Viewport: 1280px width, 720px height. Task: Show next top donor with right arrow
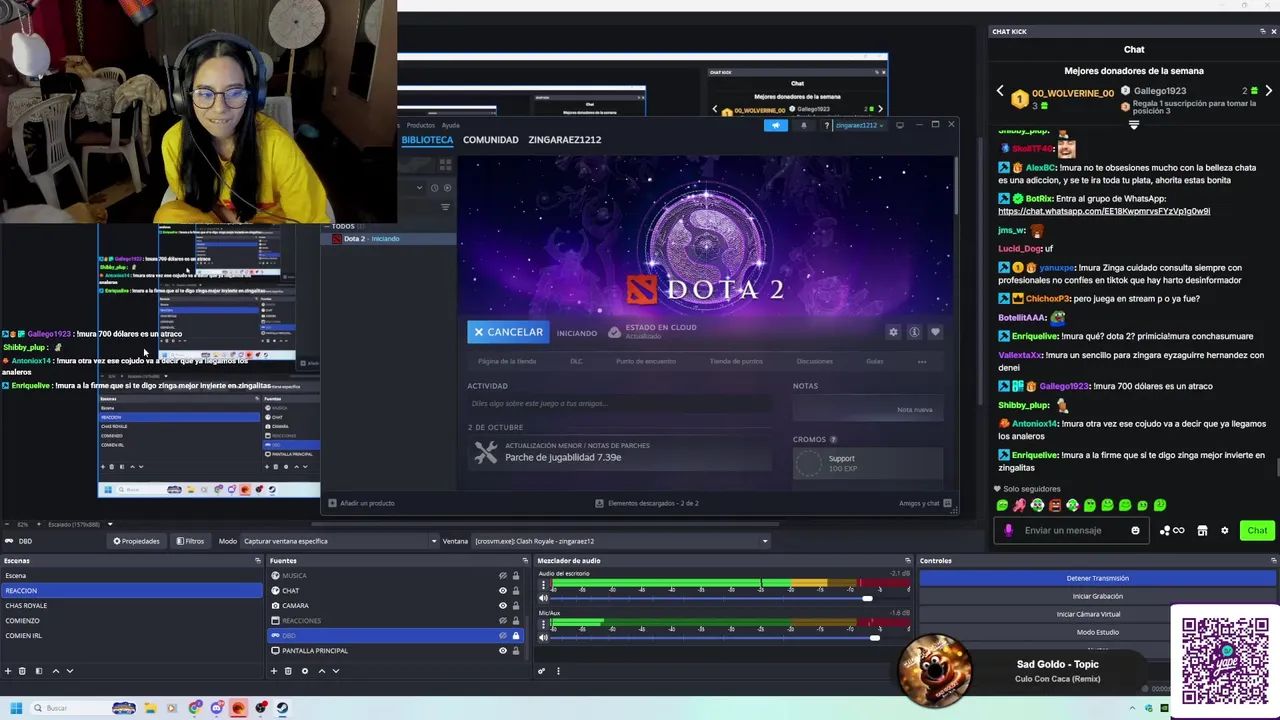point(1268,92)
